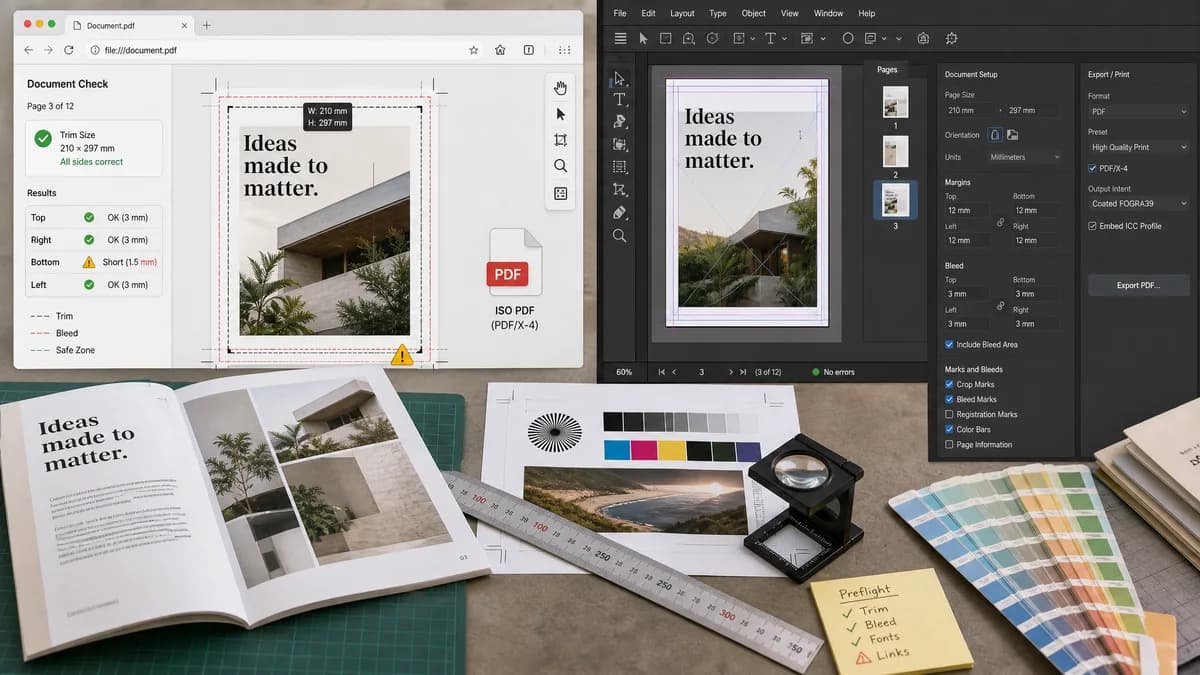Screen dimensions: 1200x675
Task: Select page 2 thumbnail in Pages panel
Action: click(895, 151)
